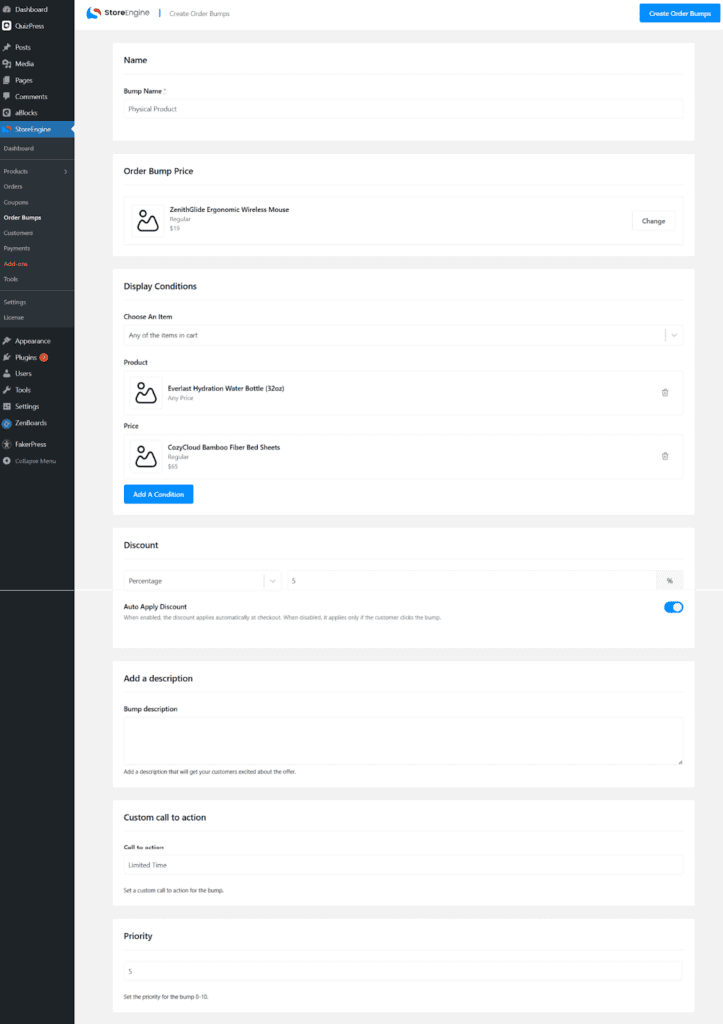Click Change for the bump product

pos(653,221)
